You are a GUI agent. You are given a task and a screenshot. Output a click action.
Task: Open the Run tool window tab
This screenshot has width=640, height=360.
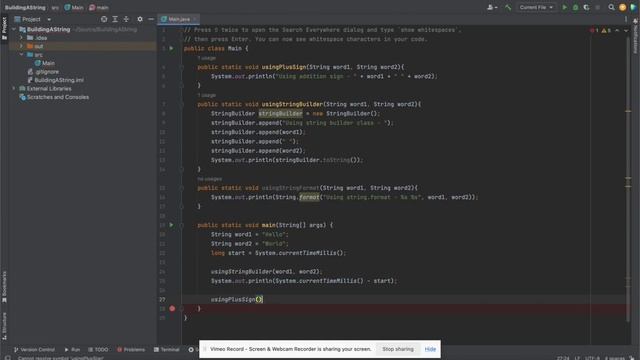72,349
